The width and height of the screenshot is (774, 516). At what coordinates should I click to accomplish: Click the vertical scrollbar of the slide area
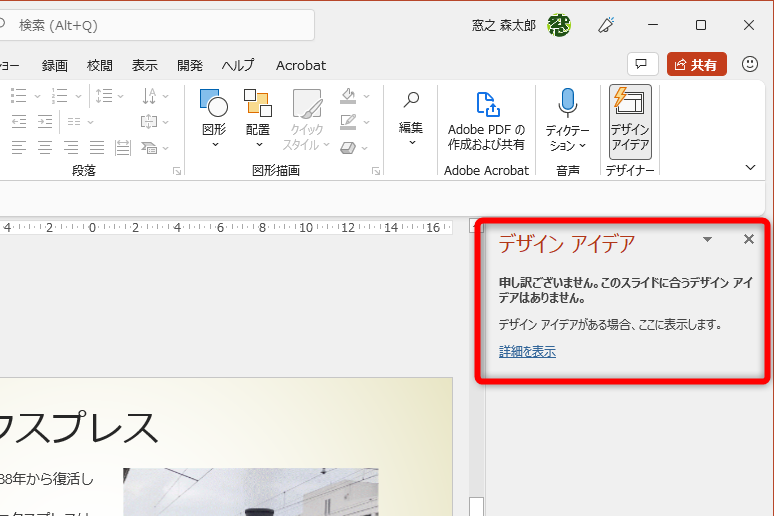[476, 365]
